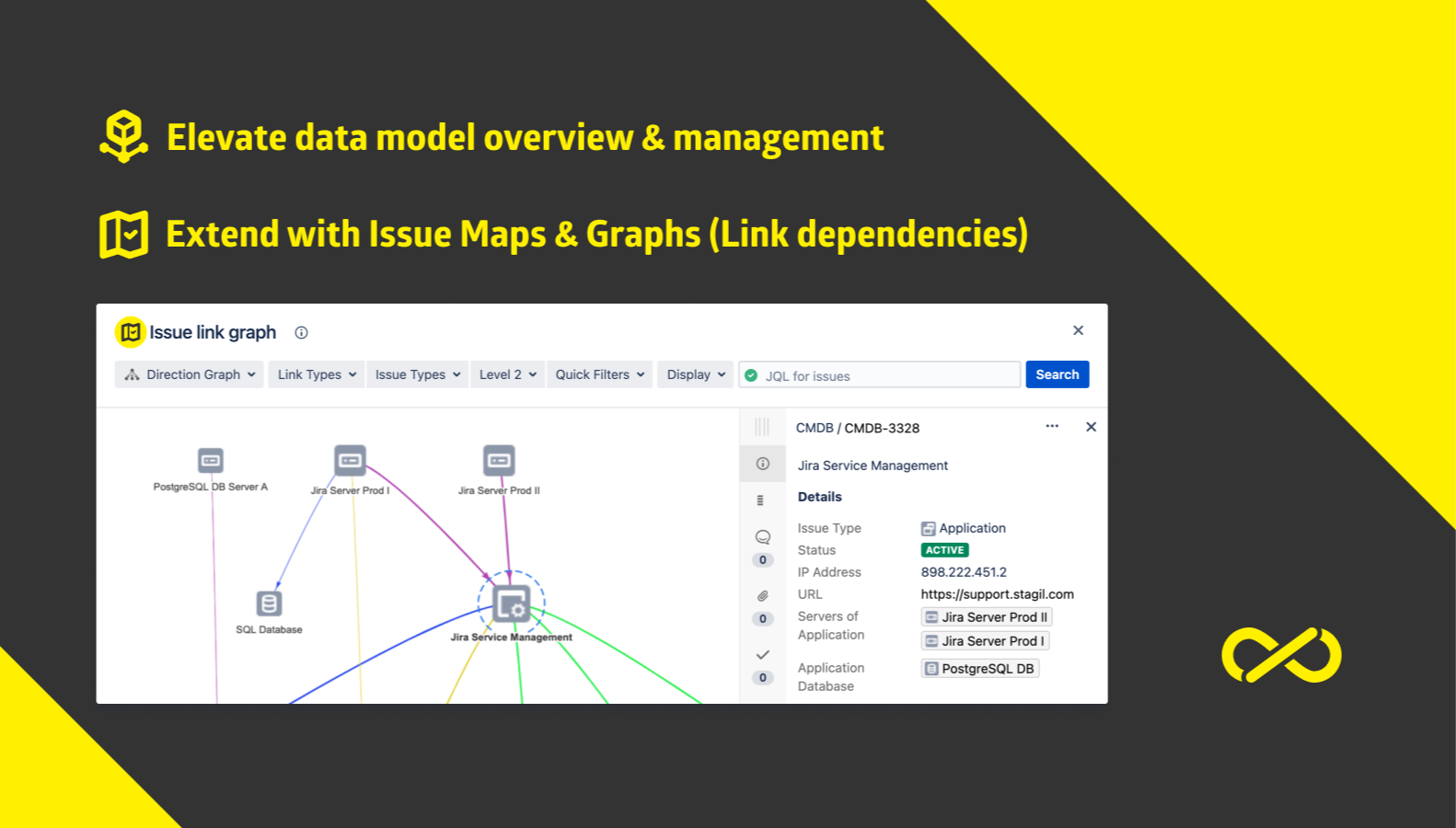The height and width of the screenshot is (828, 1456).
Task: Open the Quick Filters dropdown
Action: [600, 374]
